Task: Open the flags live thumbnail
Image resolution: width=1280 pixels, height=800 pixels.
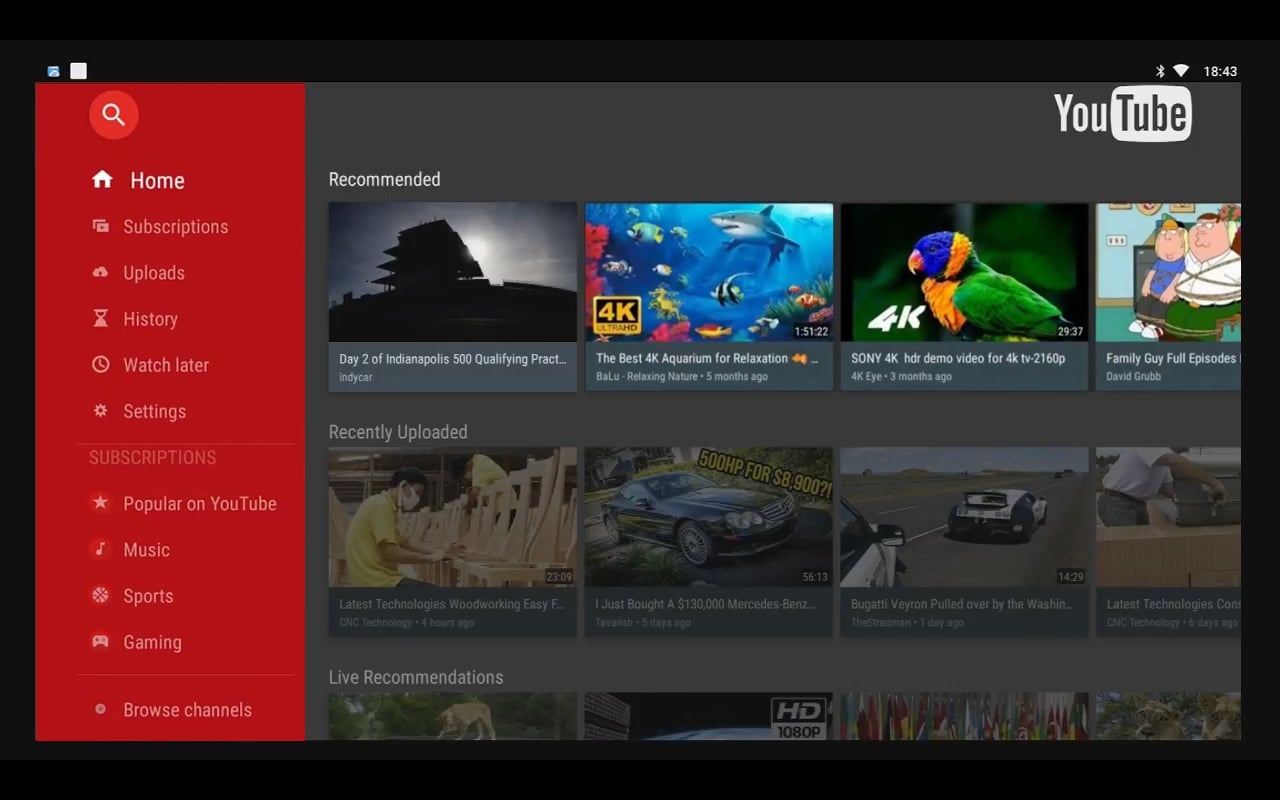Action: (x=964, y=716)
